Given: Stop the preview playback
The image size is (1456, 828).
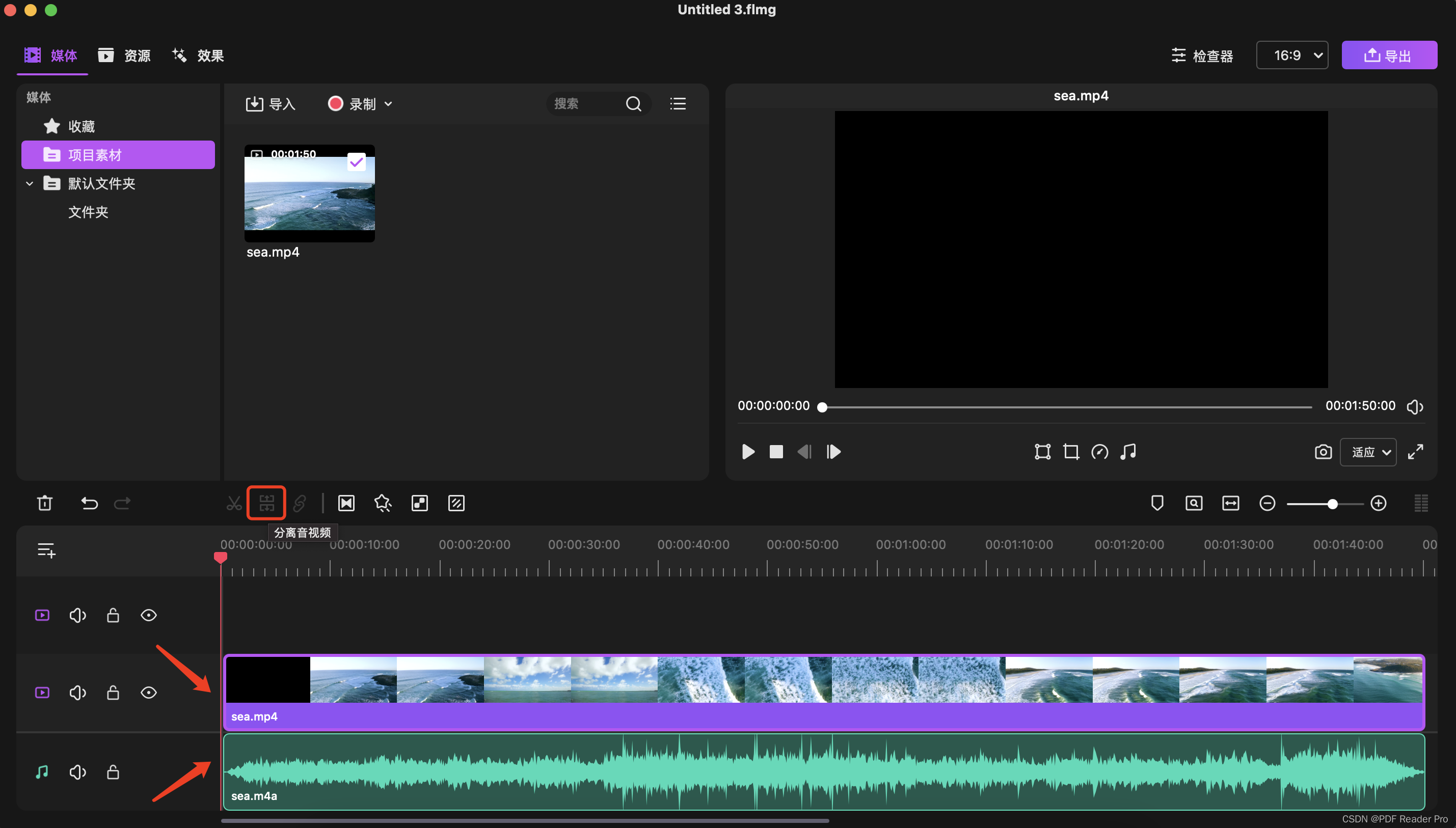Looking at the screenshot, I should (776, 452).
